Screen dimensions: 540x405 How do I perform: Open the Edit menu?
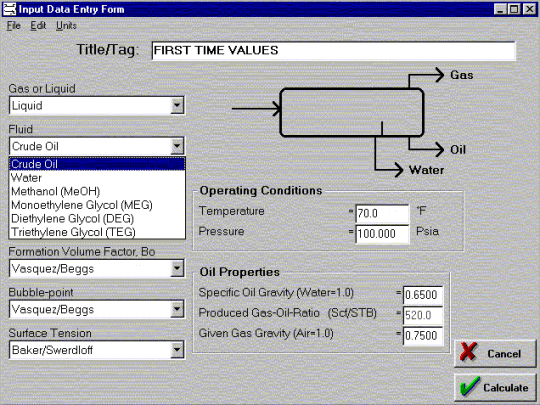tap(38, 26)
